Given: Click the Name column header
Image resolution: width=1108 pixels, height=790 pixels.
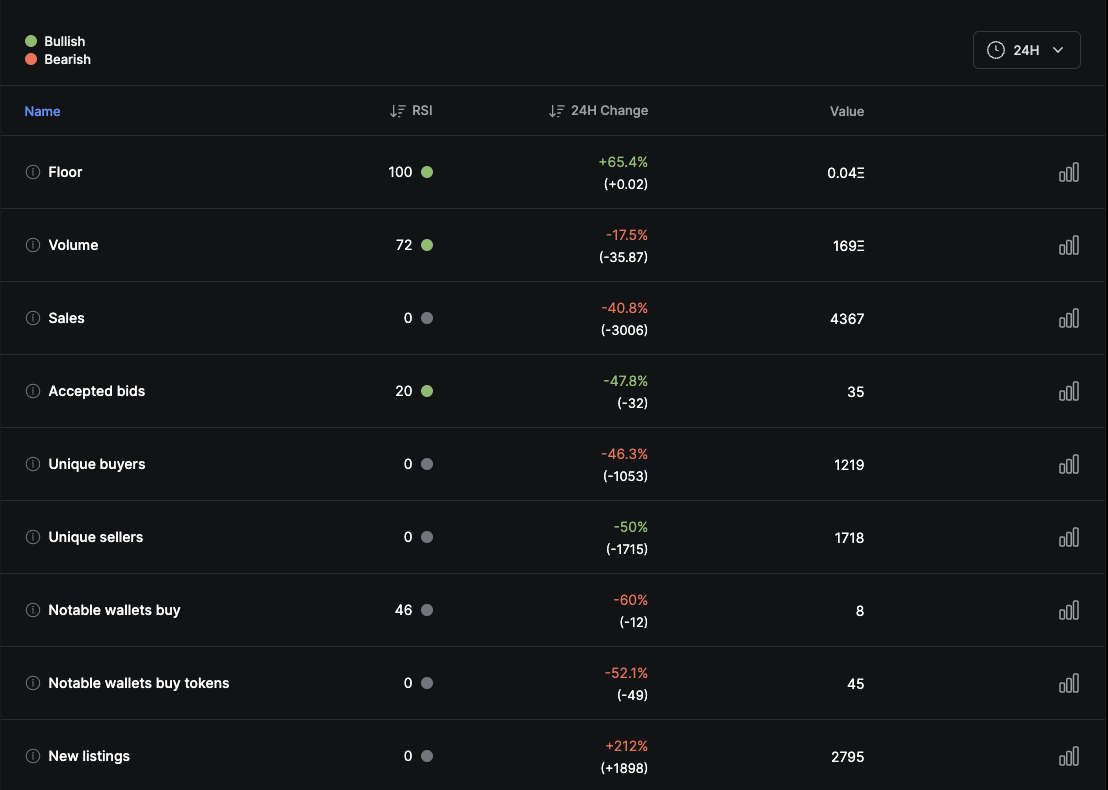Looking at the screenshot, I should click(42, 111).
